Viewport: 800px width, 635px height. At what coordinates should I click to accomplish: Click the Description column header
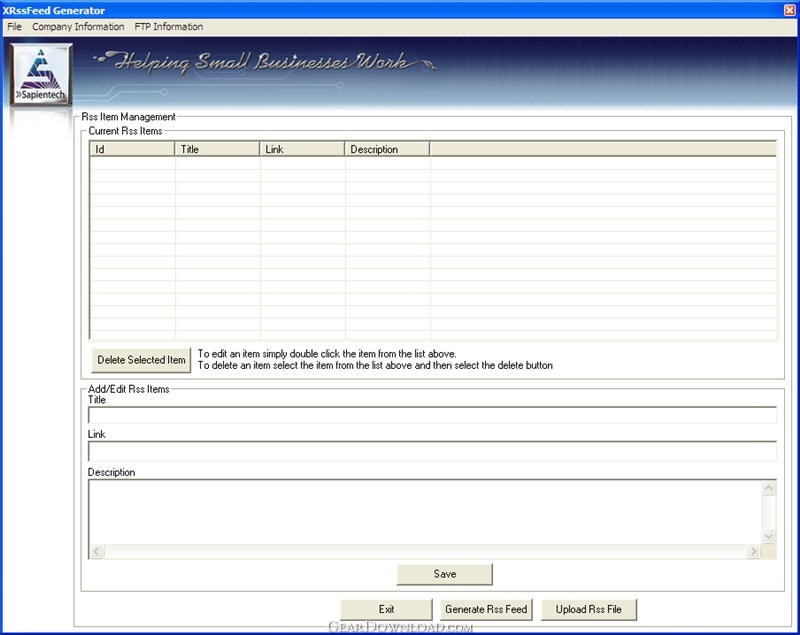(387, 149)
